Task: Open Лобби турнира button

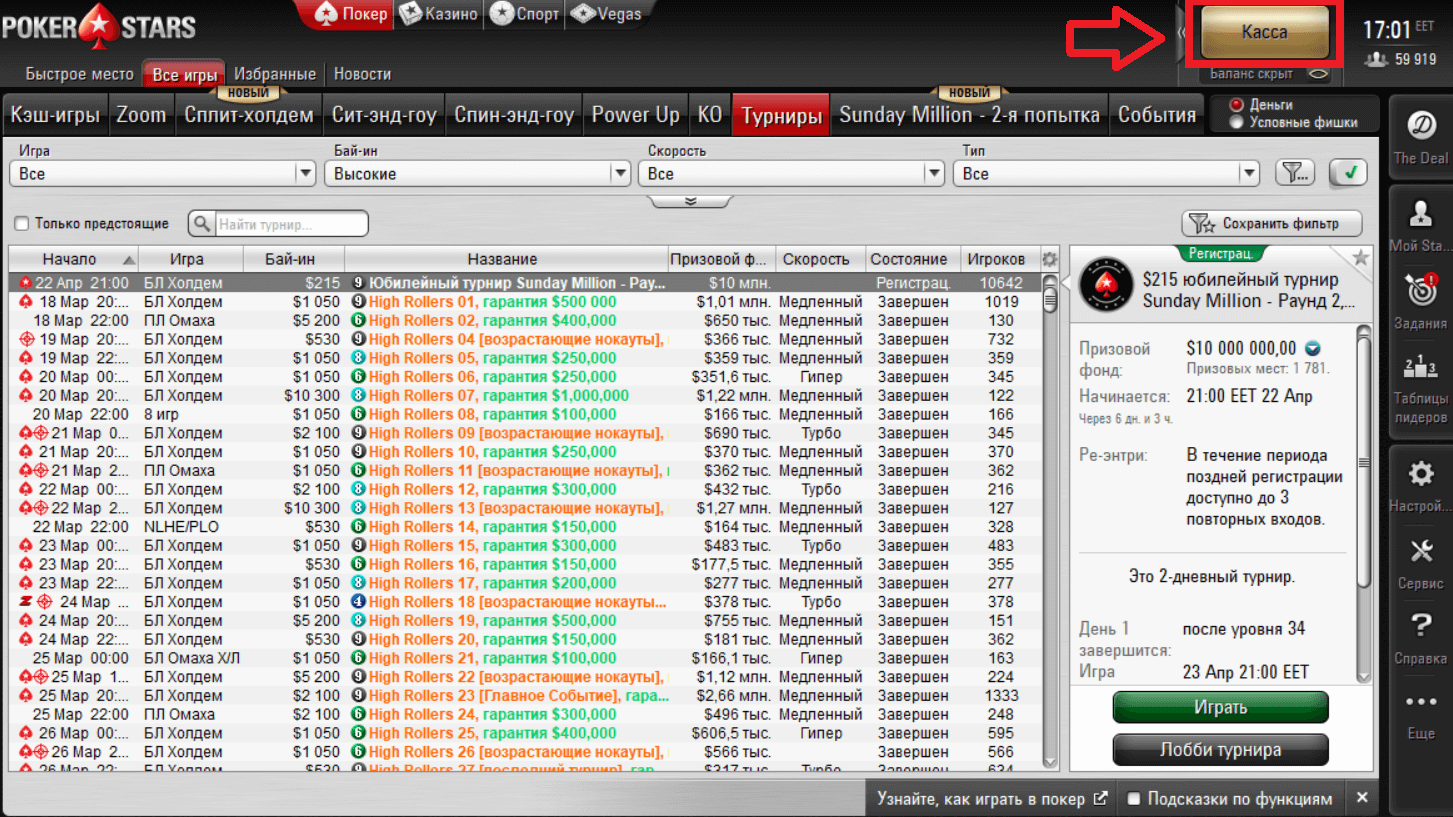Action: click(1220, 750)
